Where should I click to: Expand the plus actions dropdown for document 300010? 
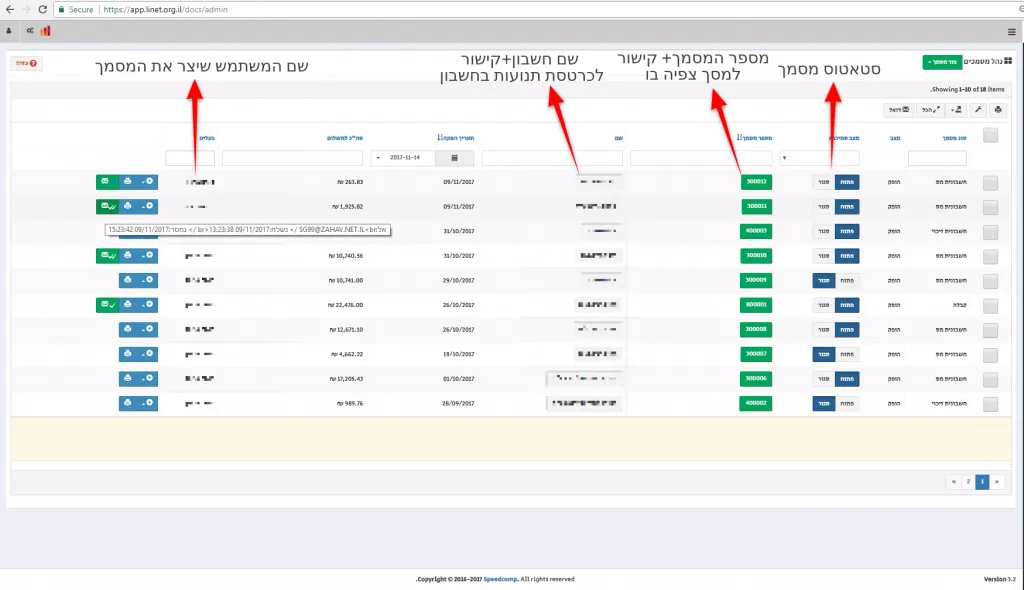point(148,255)
